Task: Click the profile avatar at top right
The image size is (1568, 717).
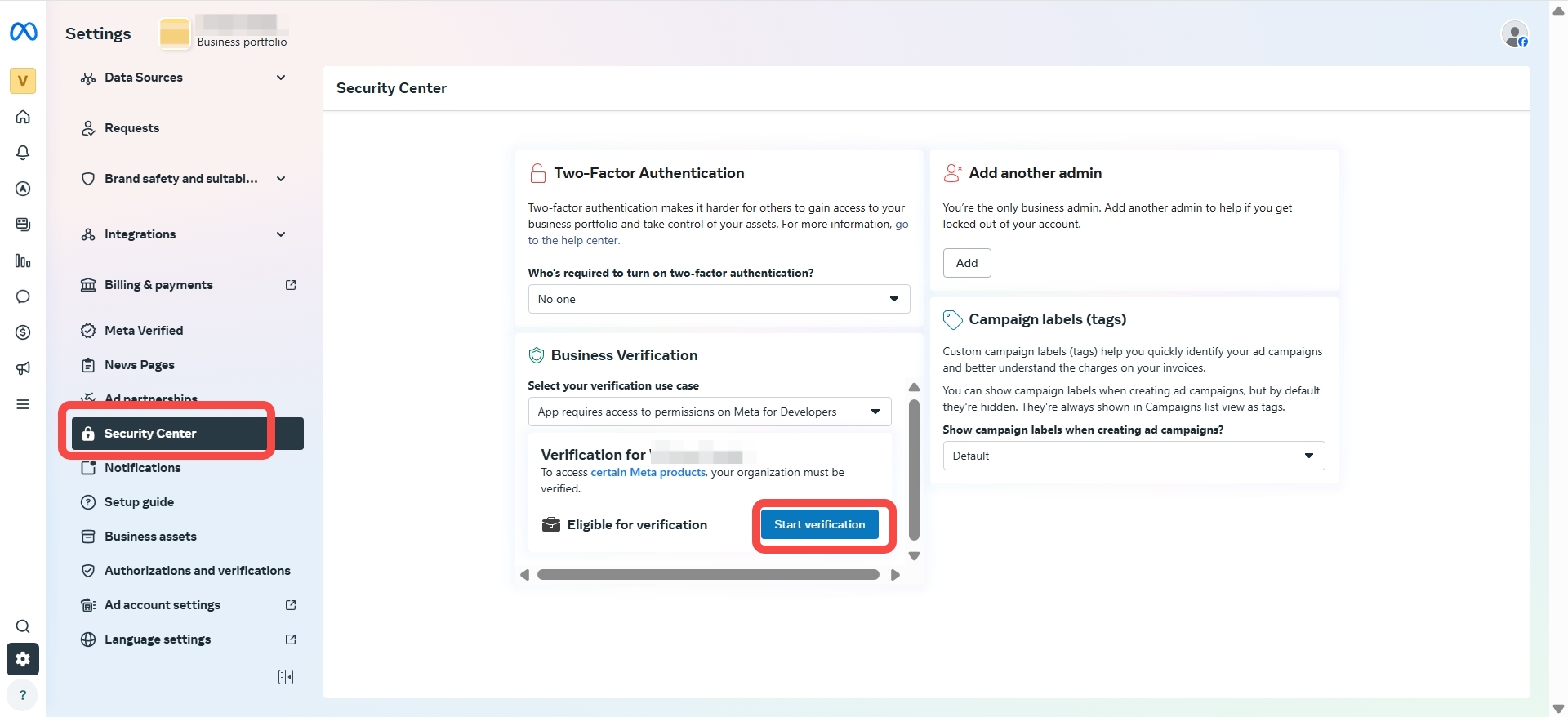Action: (1515, 34)
